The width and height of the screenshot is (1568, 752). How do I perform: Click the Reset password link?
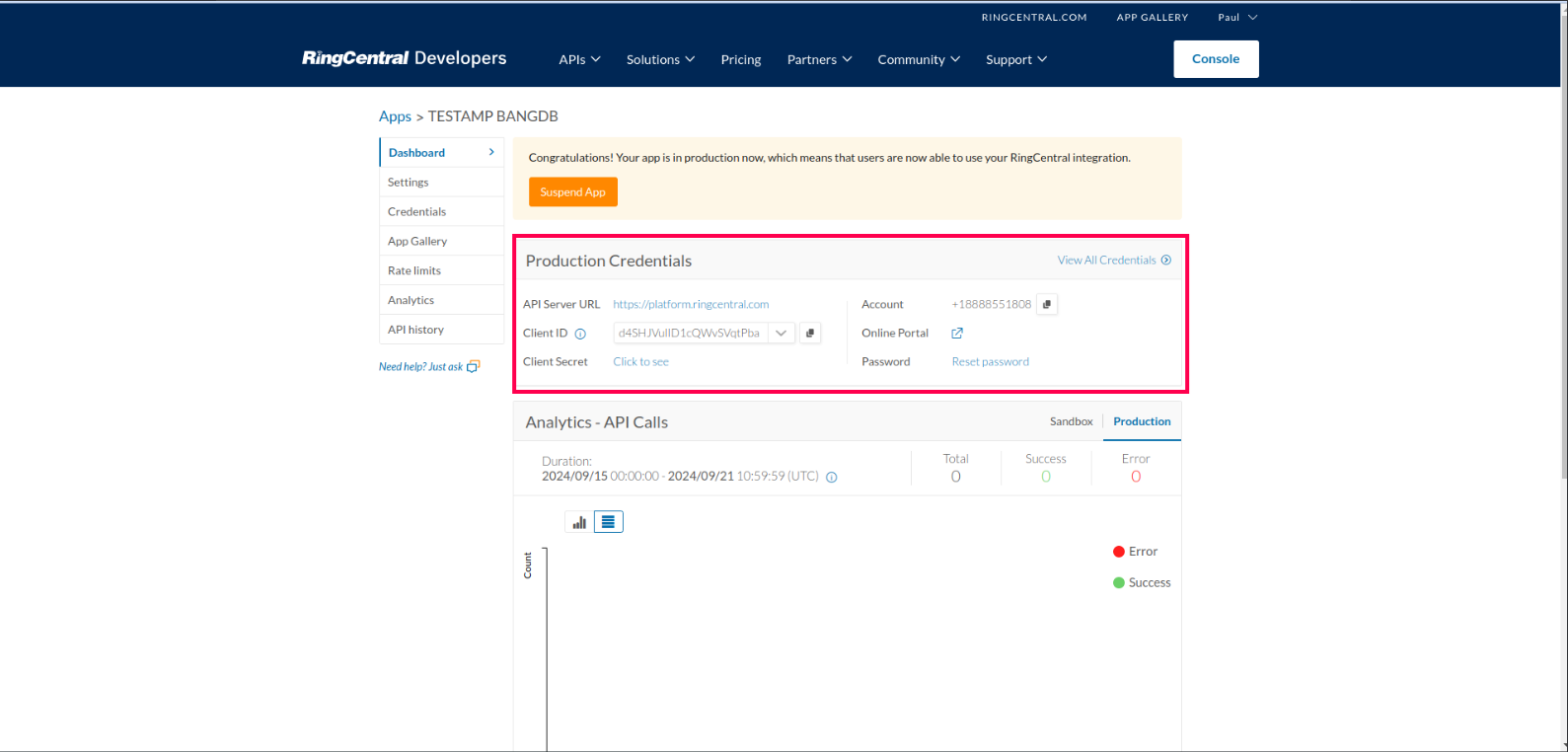[x=990, y=362]
